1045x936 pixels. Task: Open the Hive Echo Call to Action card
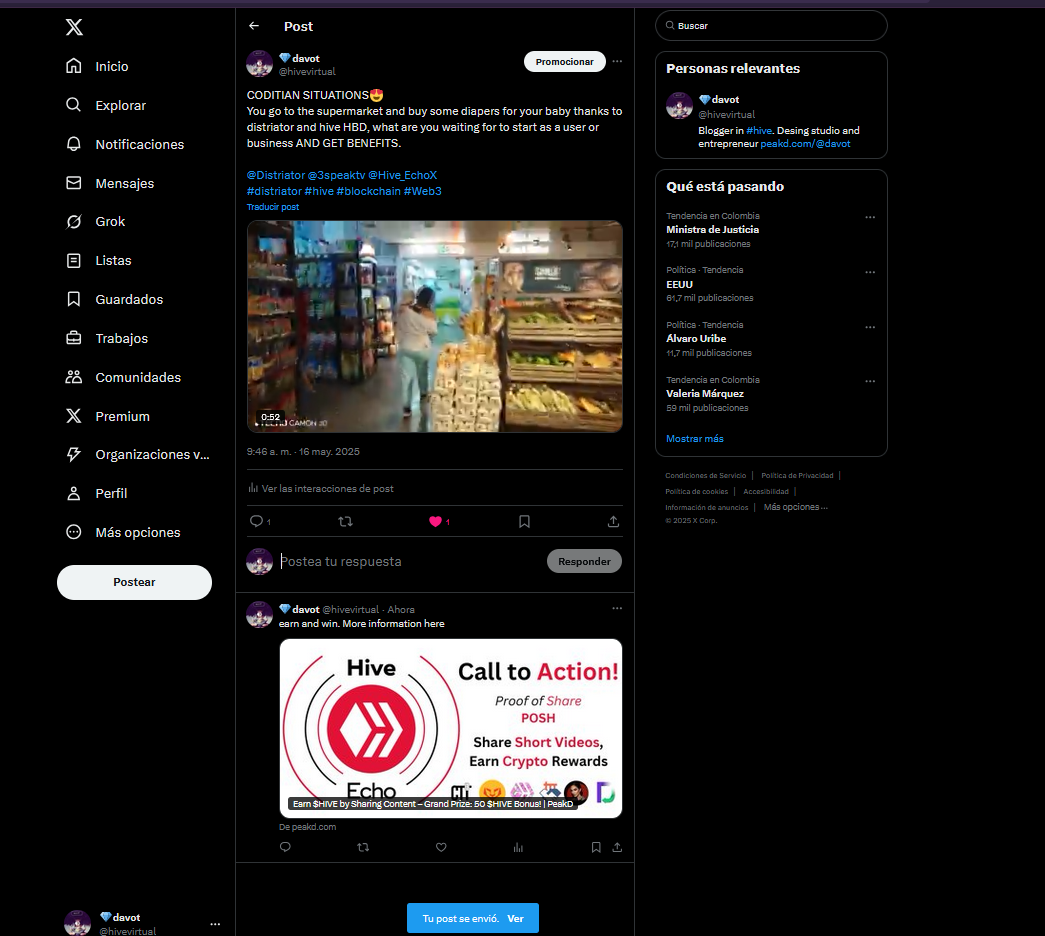pos(451,729)
